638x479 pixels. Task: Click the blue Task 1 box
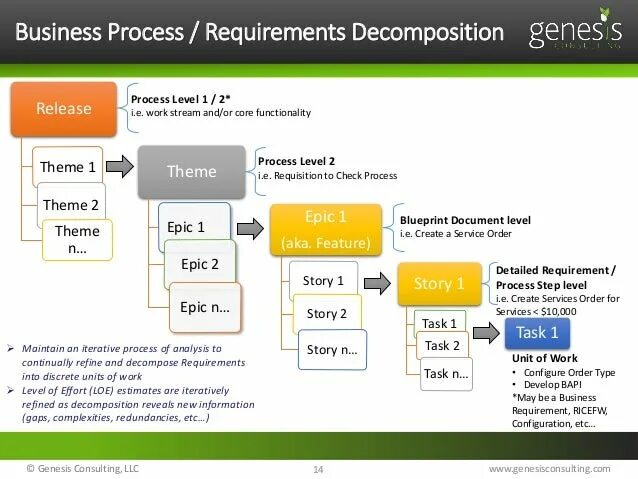click(x=537, y=333)
